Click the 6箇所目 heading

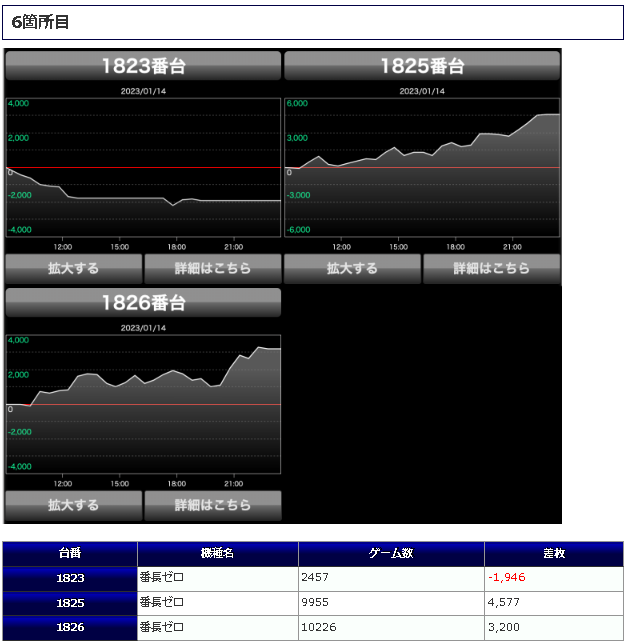click(40, 22)
